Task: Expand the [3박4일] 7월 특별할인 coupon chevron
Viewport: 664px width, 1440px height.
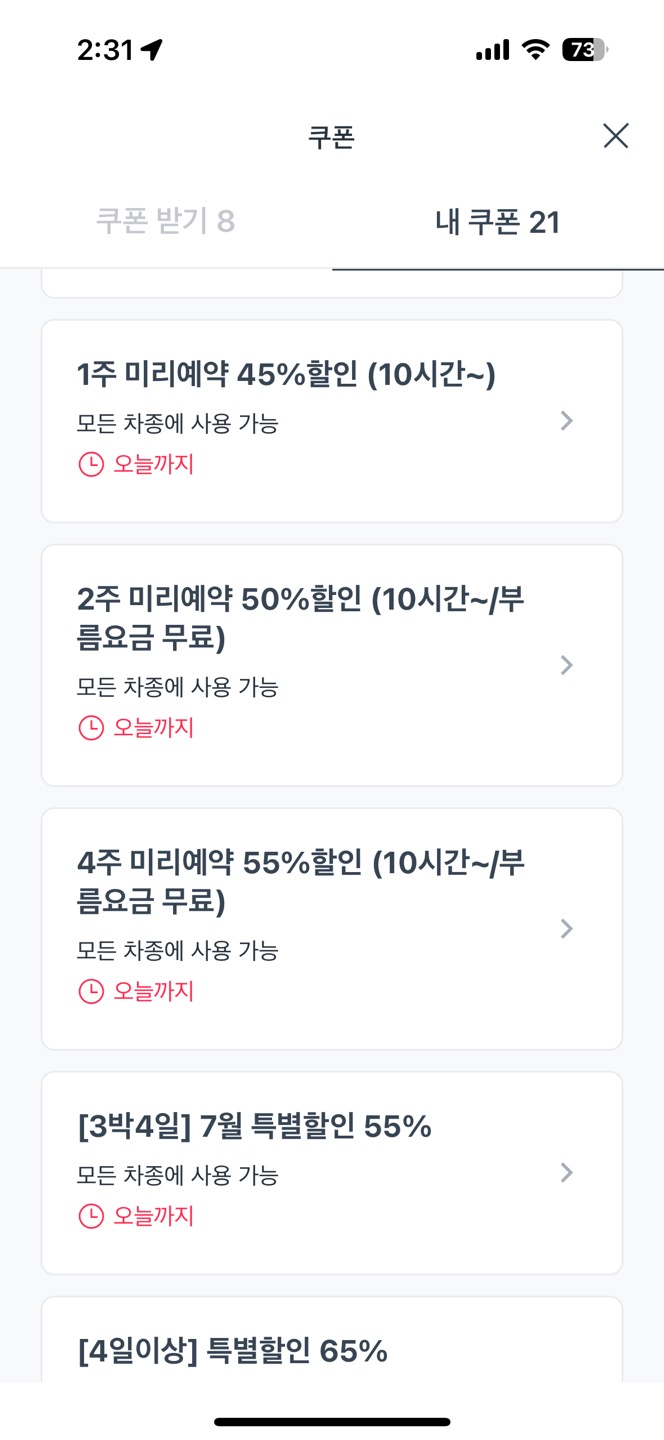Action: coord(567,1172)
